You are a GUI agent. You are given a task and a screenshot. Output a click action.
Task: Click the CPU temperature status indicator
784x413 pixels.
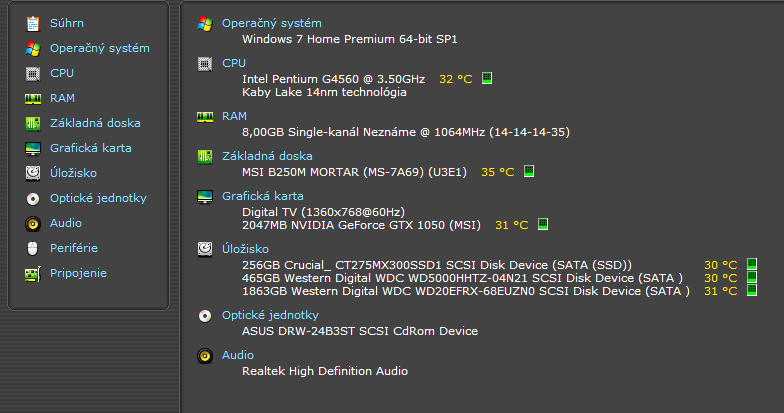[x=488, y=78]
